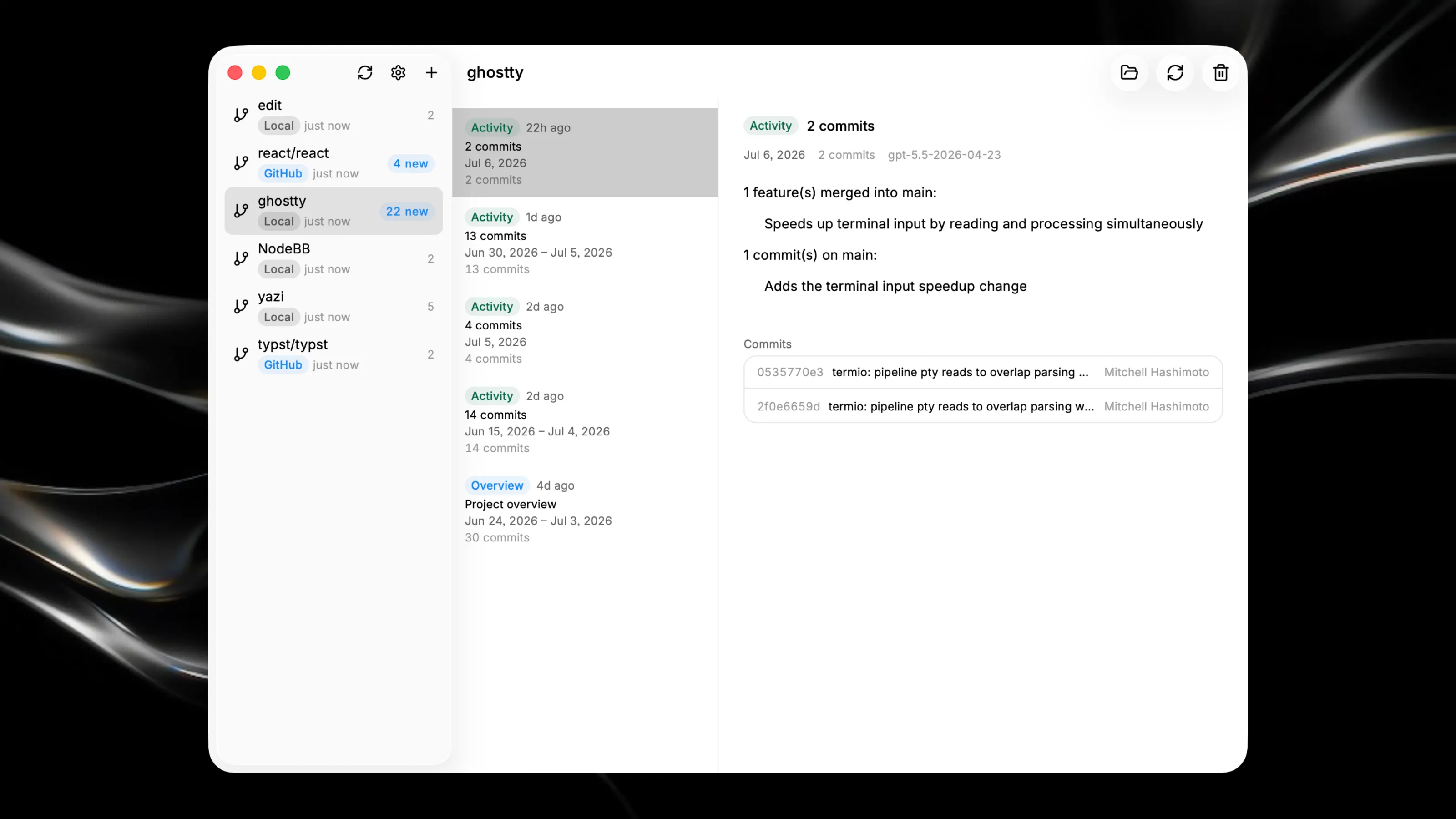Screen dimensions: 1456x819
Task: Click the Local tag under yazi
Action: tap(278, 317)
